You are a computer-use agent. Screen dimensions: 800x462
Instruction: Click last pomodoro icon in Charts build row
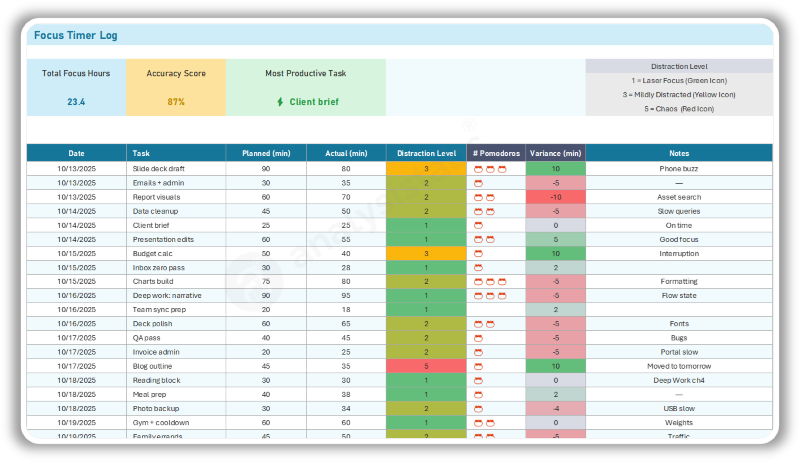(x=502, y=282)
